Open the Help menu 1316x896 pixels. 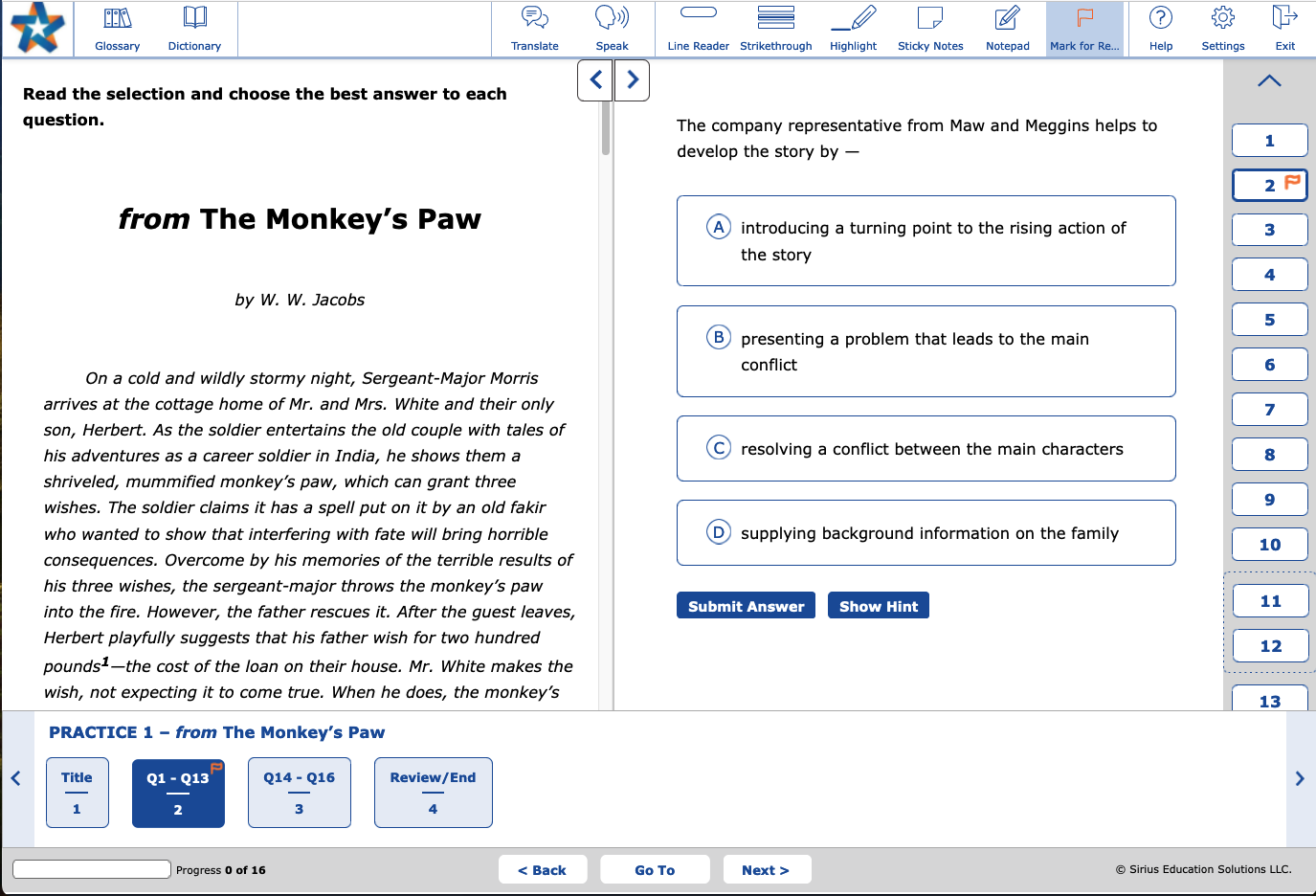coord(1161,29)
